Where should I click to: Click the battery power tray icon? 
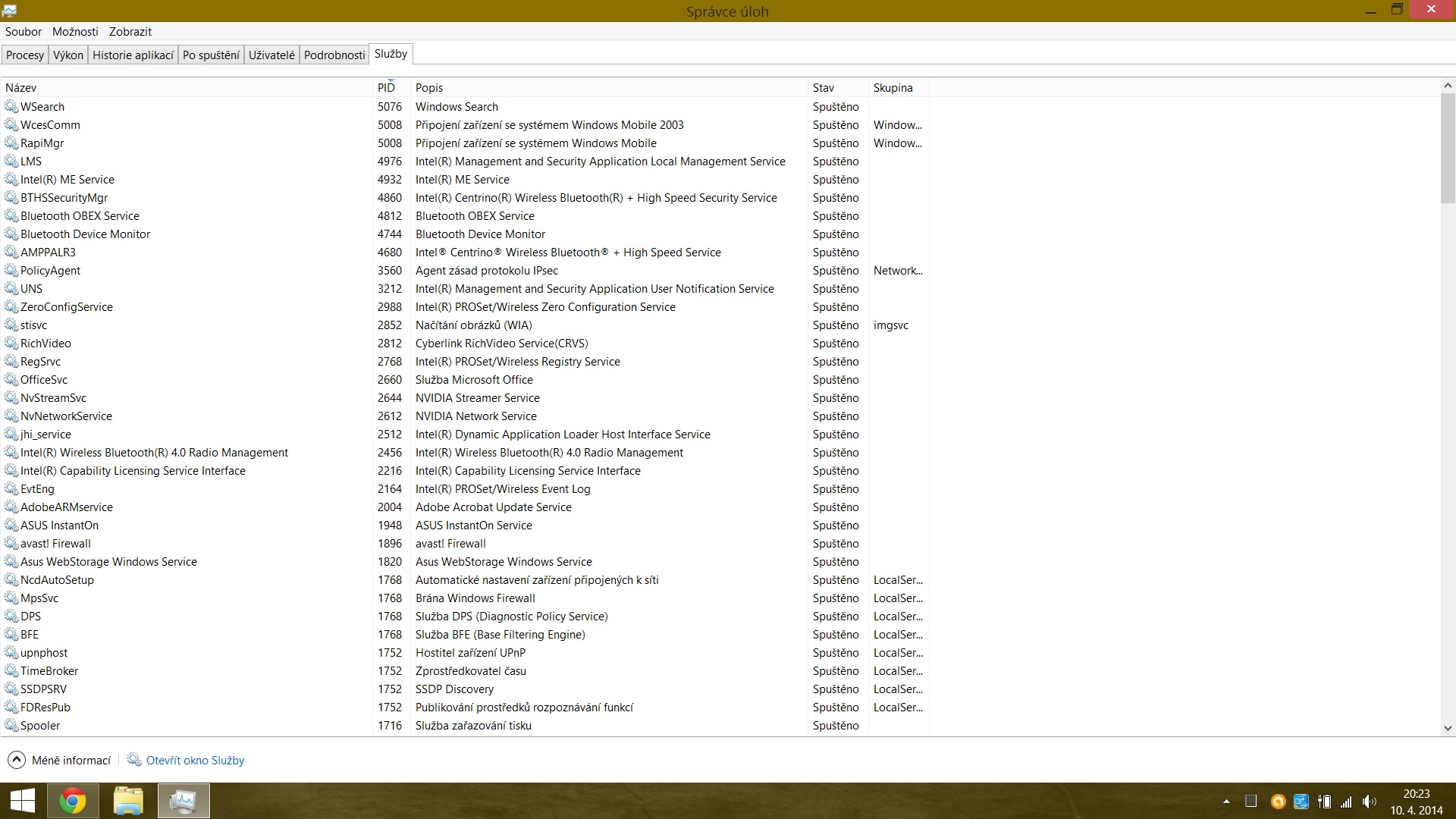1324,802
